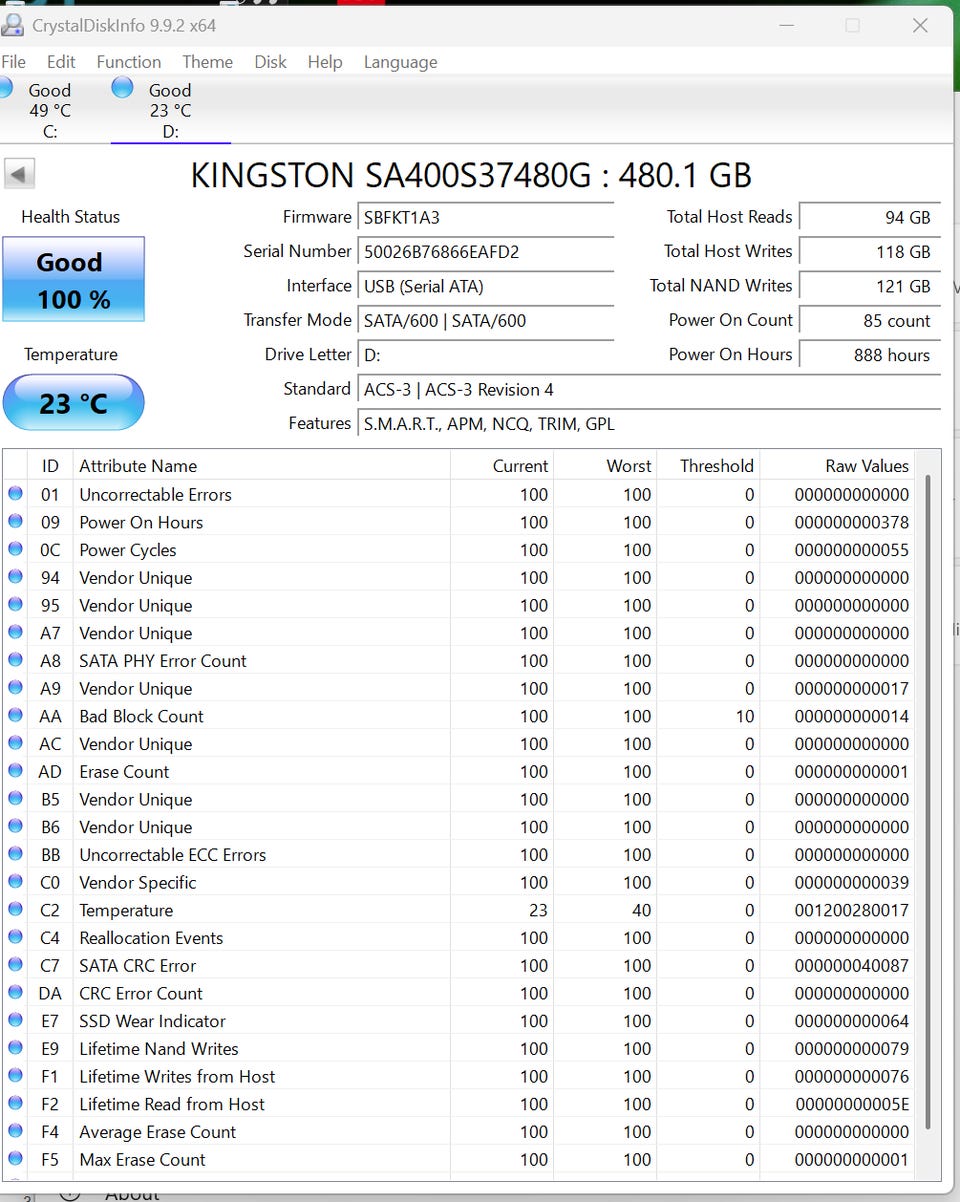This screenshot has height=1202, width=960.
Task: Open the Edit menu
Action: tap(61, 62)
